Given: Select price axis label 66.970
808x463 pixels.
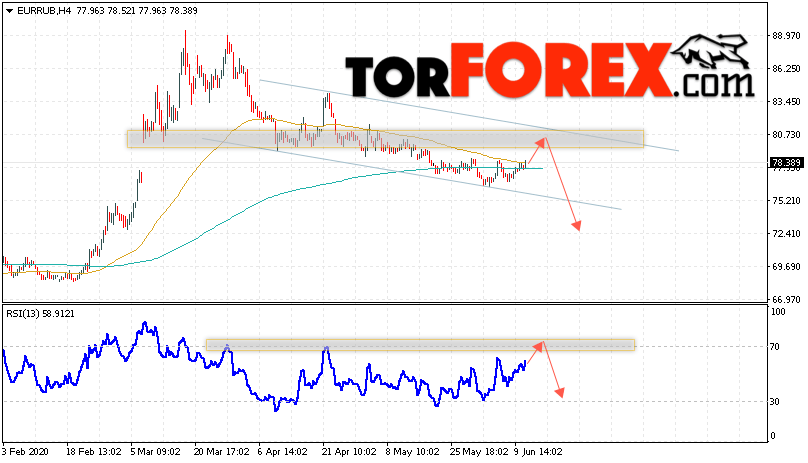Looking at the screenshot, I should (786, 300).
